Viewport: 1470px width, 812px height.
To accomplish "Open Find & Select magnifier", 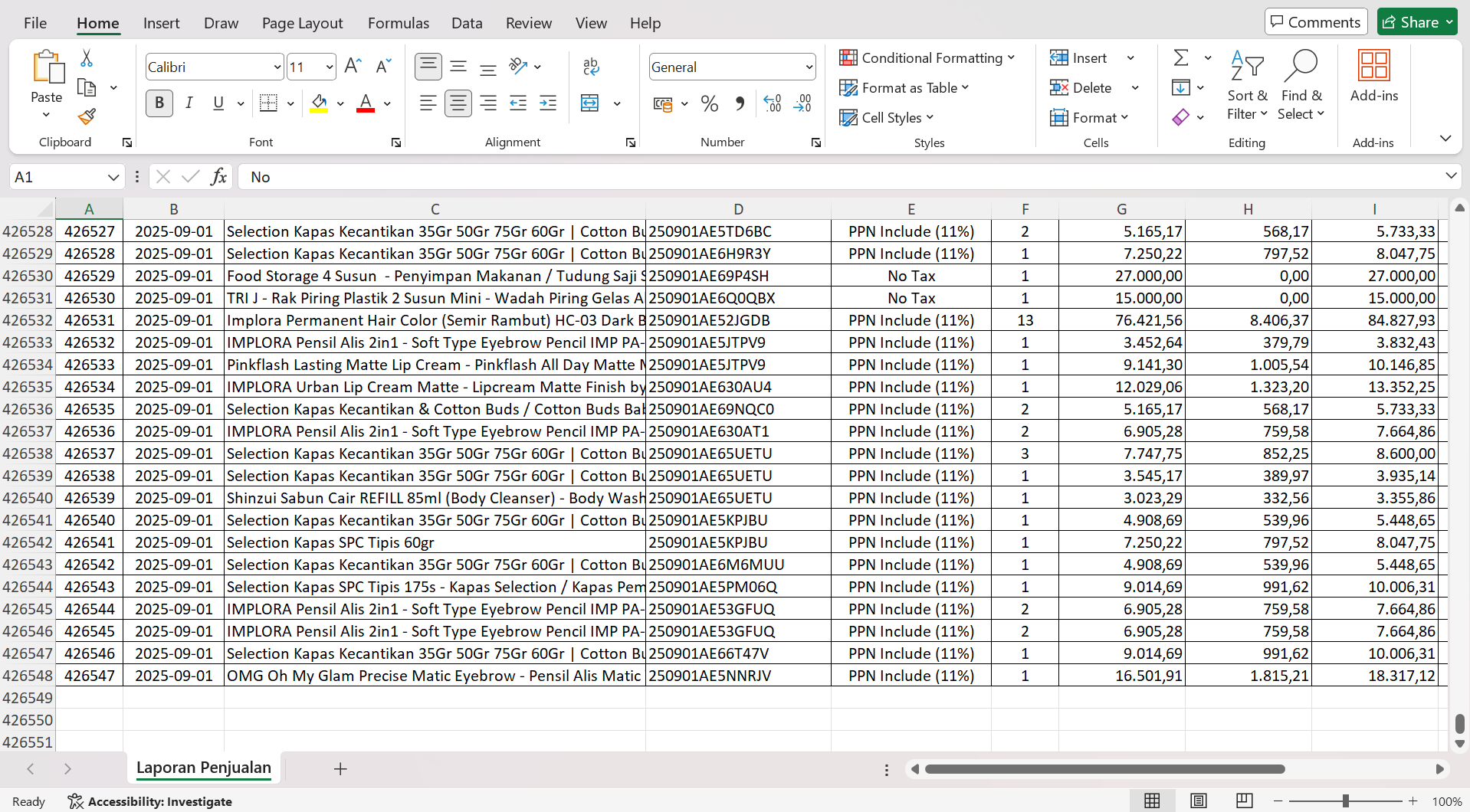I will (x=1301, y=85).
